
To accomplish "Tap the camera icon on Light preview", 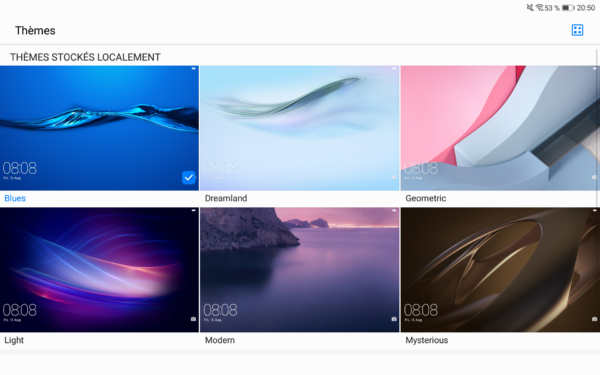I will [x=193, y=319].
